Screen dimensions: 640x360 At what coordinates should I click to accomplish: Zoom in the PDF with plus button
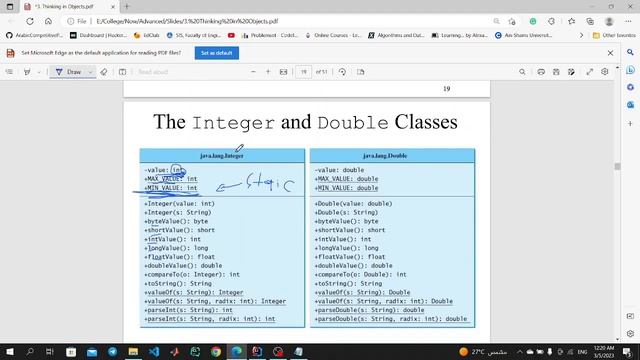tap(268, 72)
